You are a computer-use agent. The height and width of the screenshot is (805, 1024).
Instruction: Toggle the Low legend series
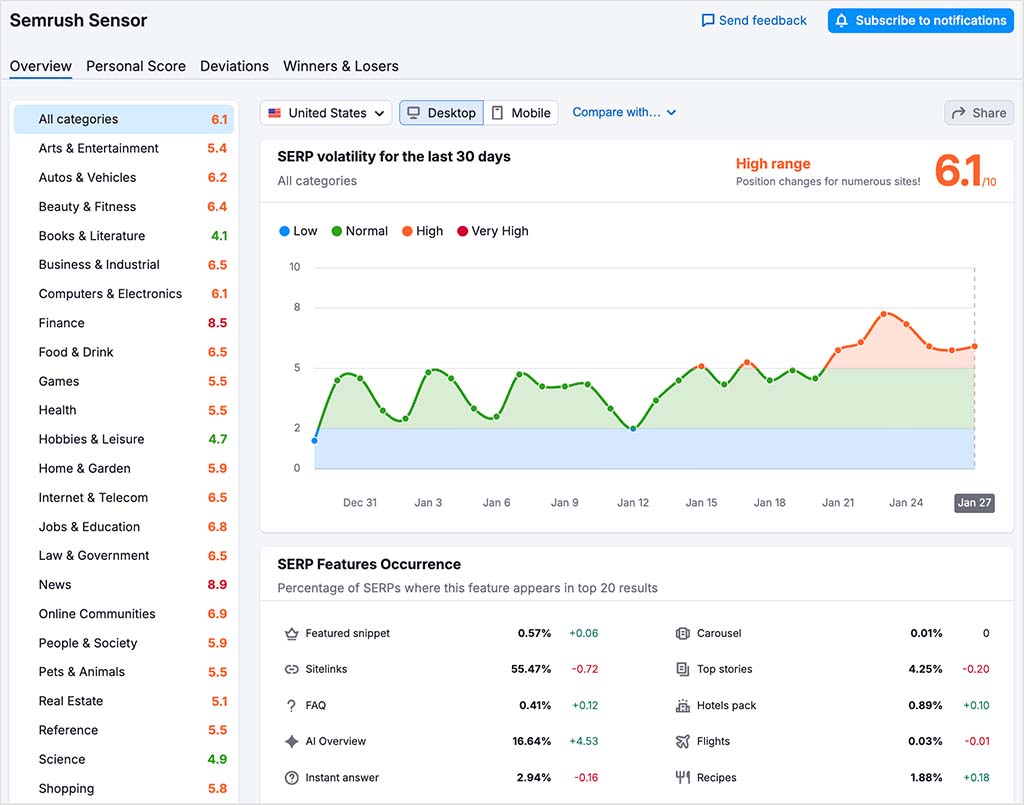[x=298, y=231]
